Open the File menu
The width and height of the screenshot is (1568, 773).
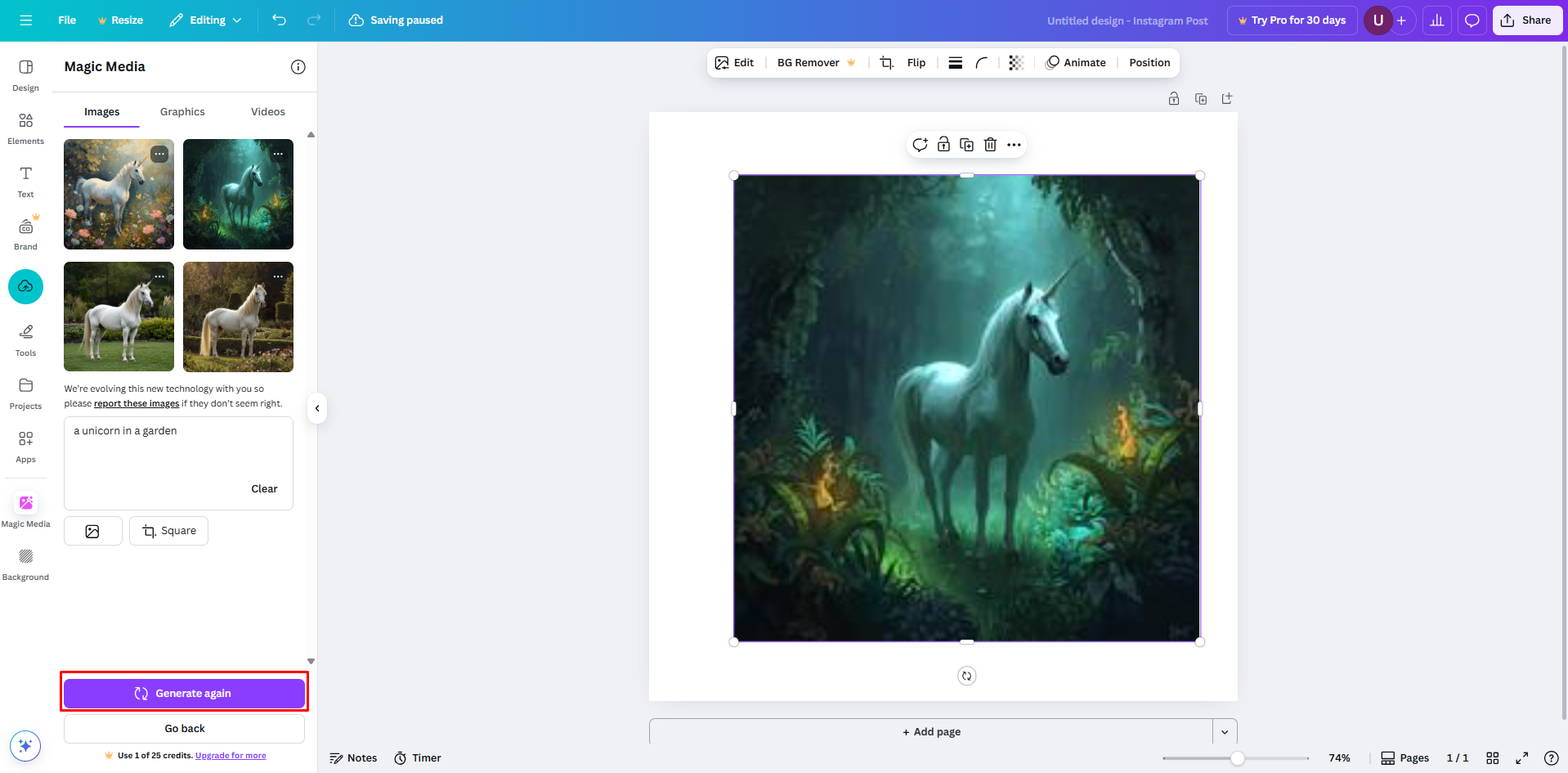pyautogui.click(x=67, y=20)
